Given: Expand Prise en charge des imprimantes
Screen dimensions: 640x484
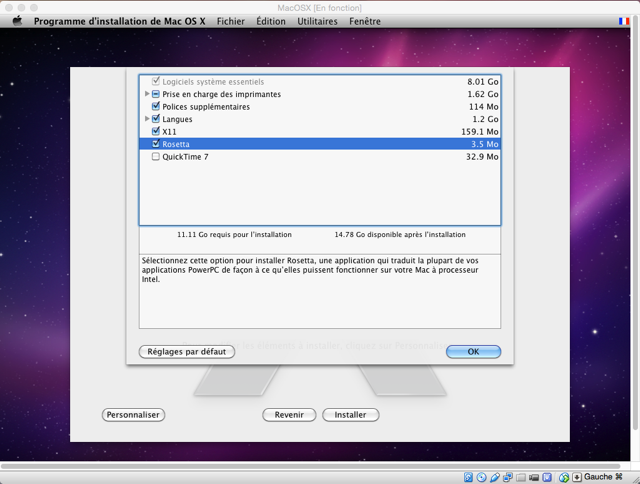Looking at the screenshot, I should click(147, 94).
